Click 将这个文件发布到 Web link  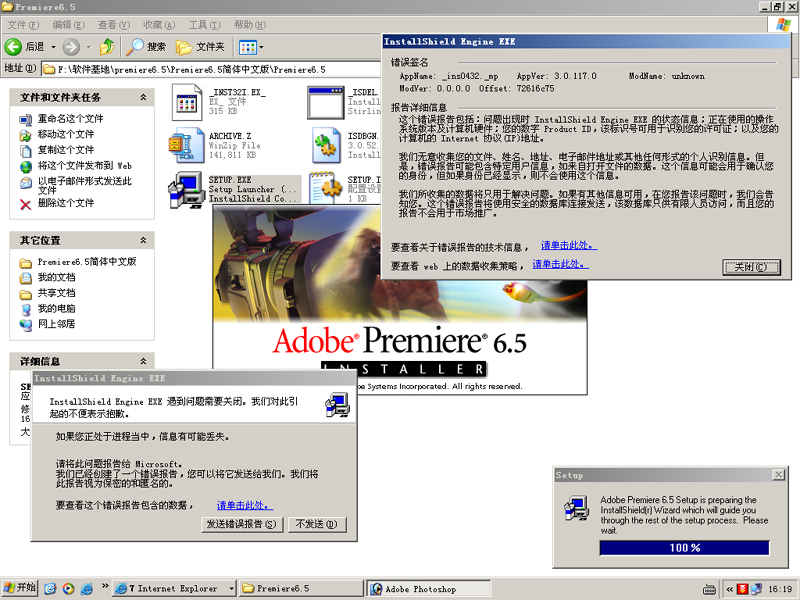(x=85, y=165)
